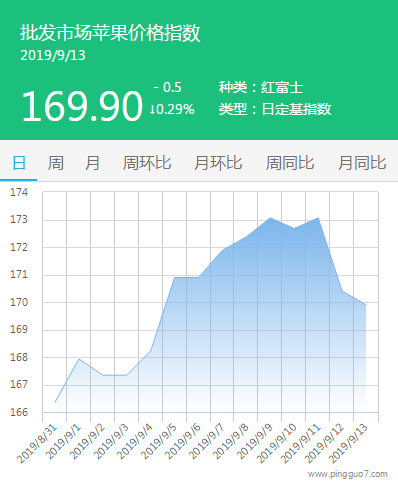Click the percentage change ↓0.29%

tap(172, 109)
